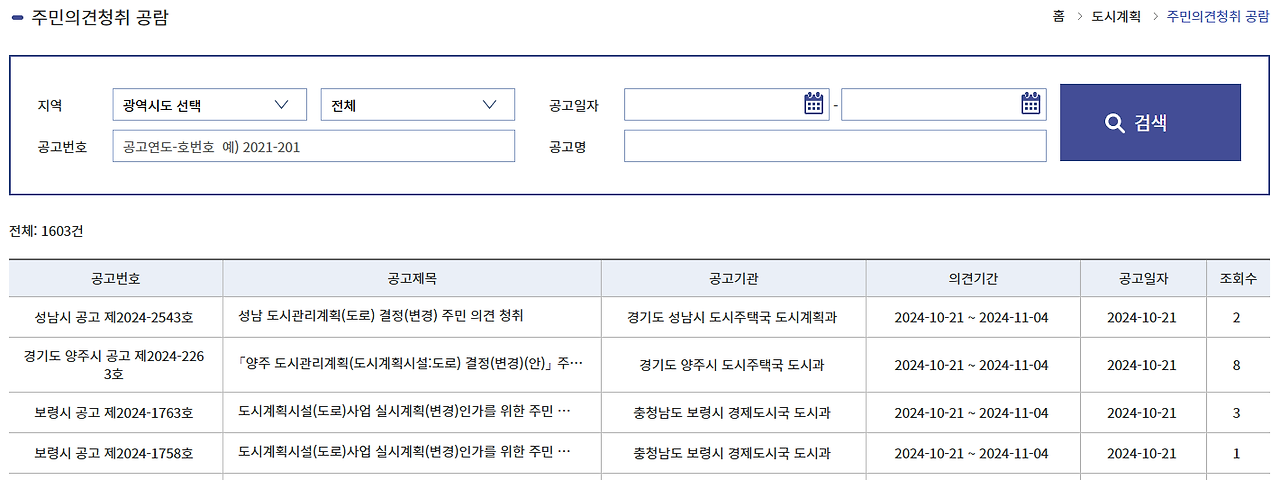This screenshot has width=1280, height=480.
Task: Click the 공고일자 column header
Action: point(1142,278)
